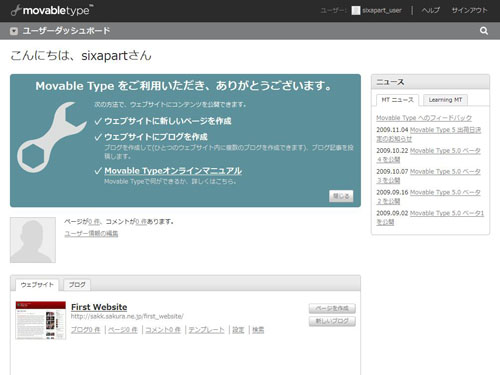Click the first_website URL text
This screenshot has width=500, height=375.
click(x=127, y=316)
